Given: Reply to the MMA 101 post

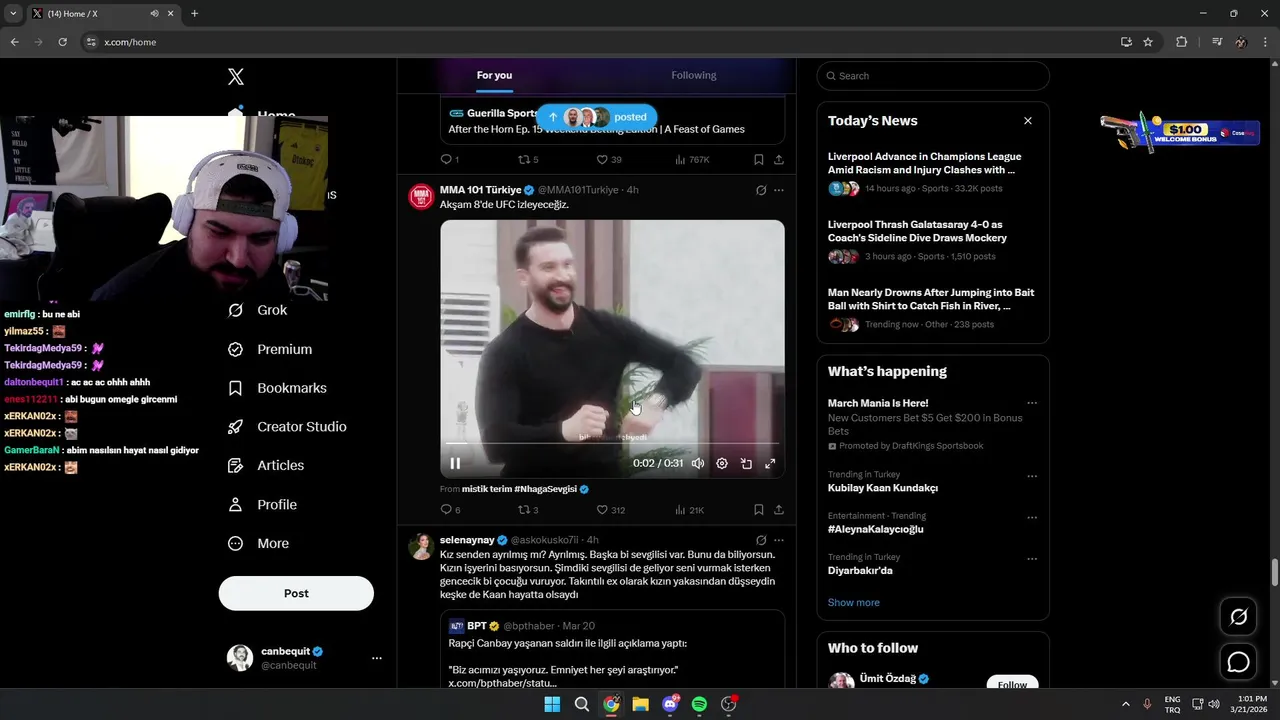Looking at the screenshot, I should [x=450, y=510].
